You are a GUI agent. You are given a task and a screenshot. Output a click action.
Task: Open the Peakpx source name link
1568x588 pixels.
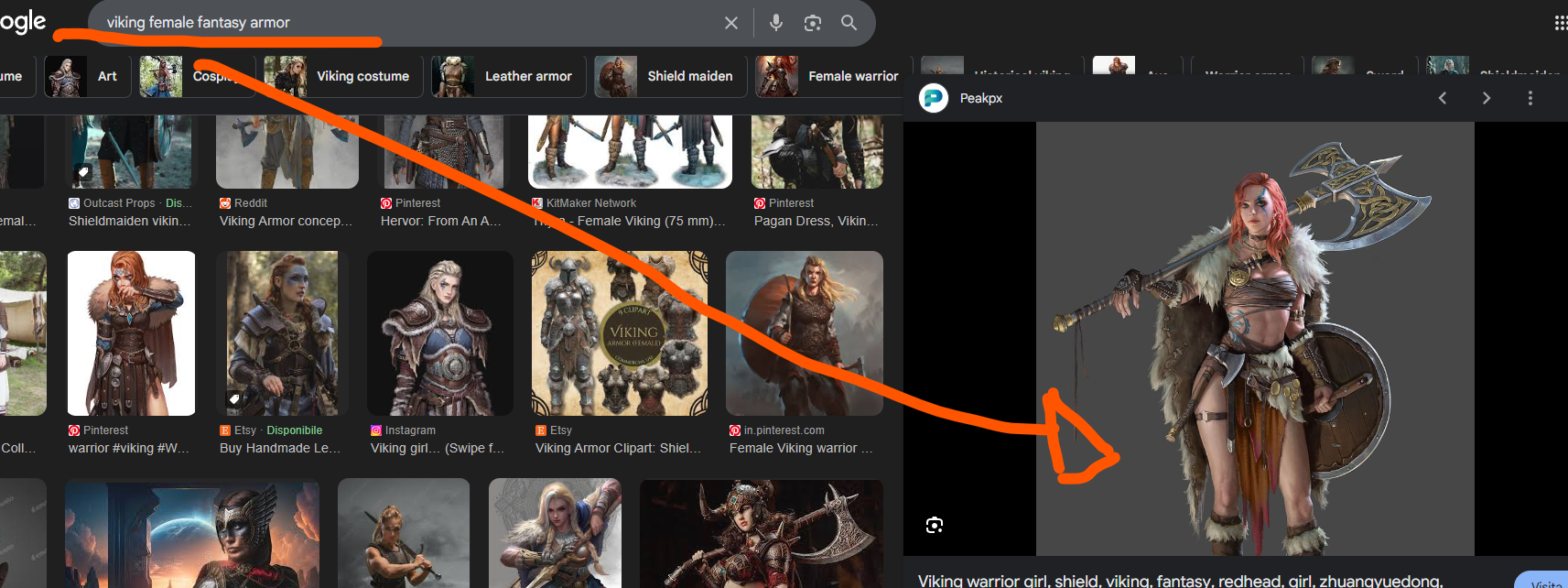(981, 98)
